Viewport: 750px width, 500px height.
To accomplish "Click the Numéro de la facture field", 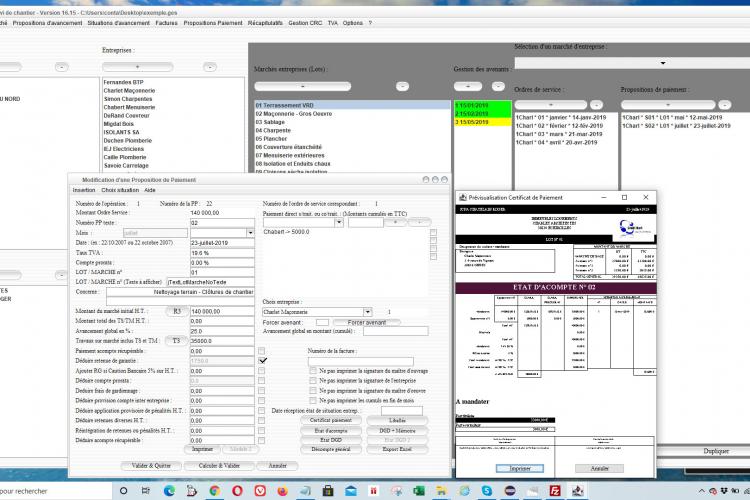I will click(361, 361).
